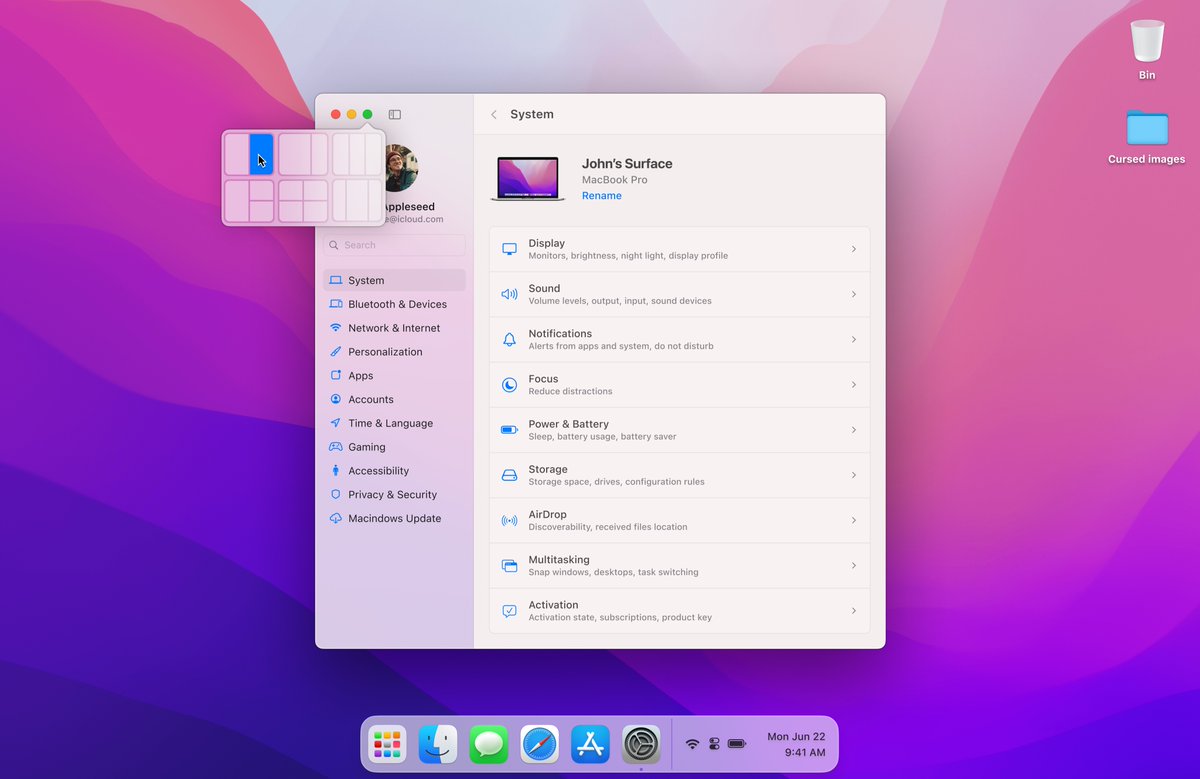1200x779 pixels.
Task: Choose the four-quadrant layout's top-left zone
Action: coord(290,191)
